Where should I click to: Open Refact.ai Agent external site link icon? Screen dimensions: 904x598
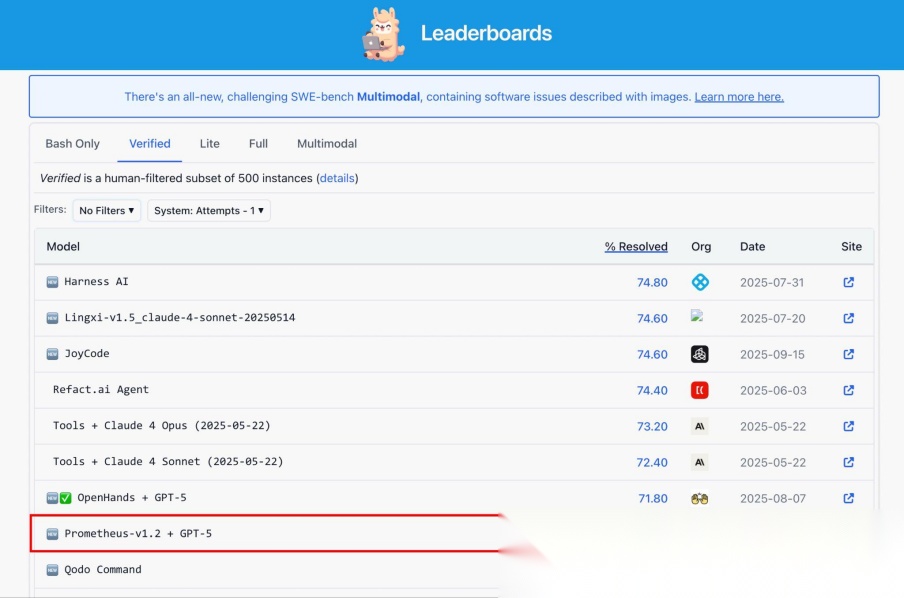coord(849,390)
